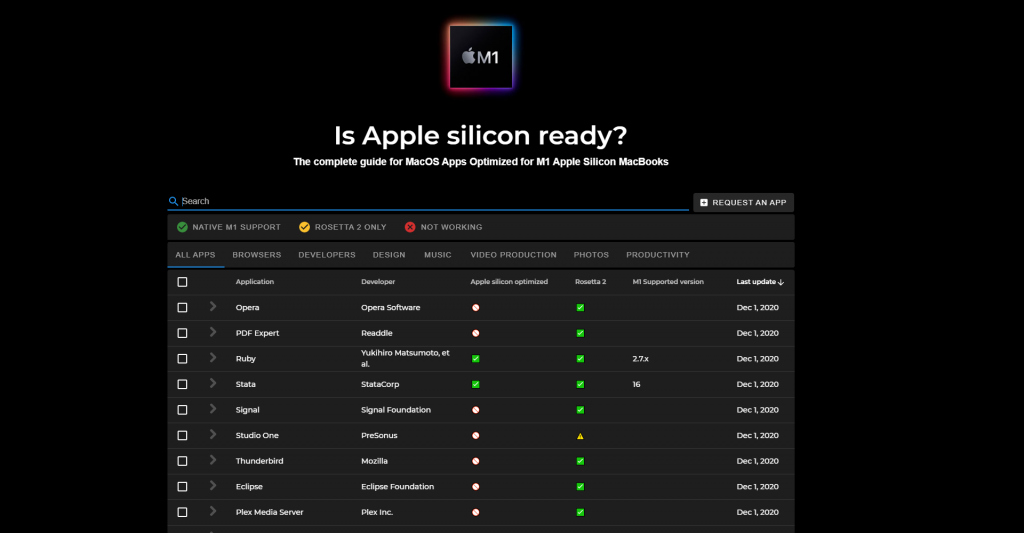Viewport: 1024px width, 533px height.
Task: Filter by Not Working
Action: coord(443,227)
